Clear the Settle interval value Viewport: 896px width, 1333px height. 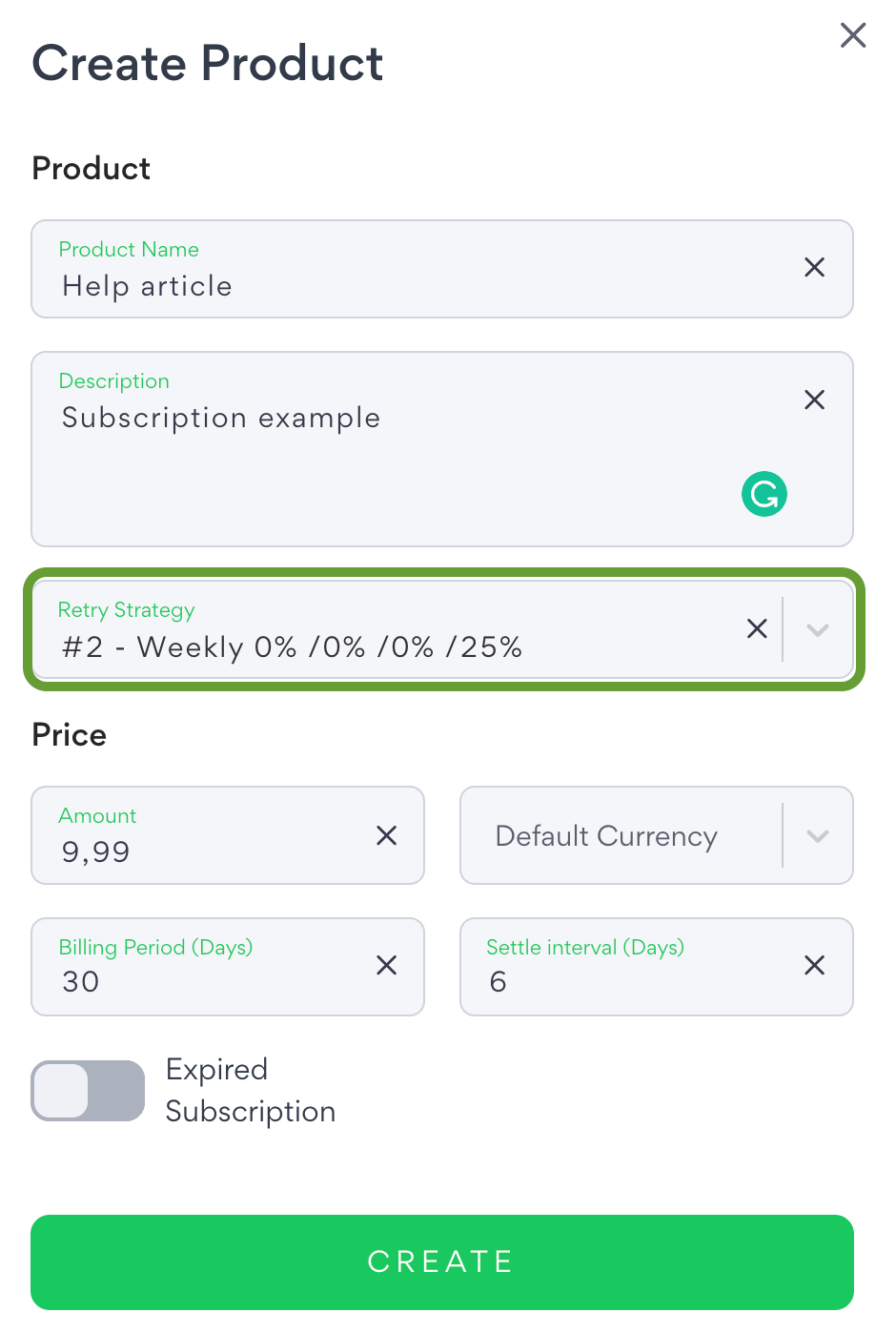(814, 965)
